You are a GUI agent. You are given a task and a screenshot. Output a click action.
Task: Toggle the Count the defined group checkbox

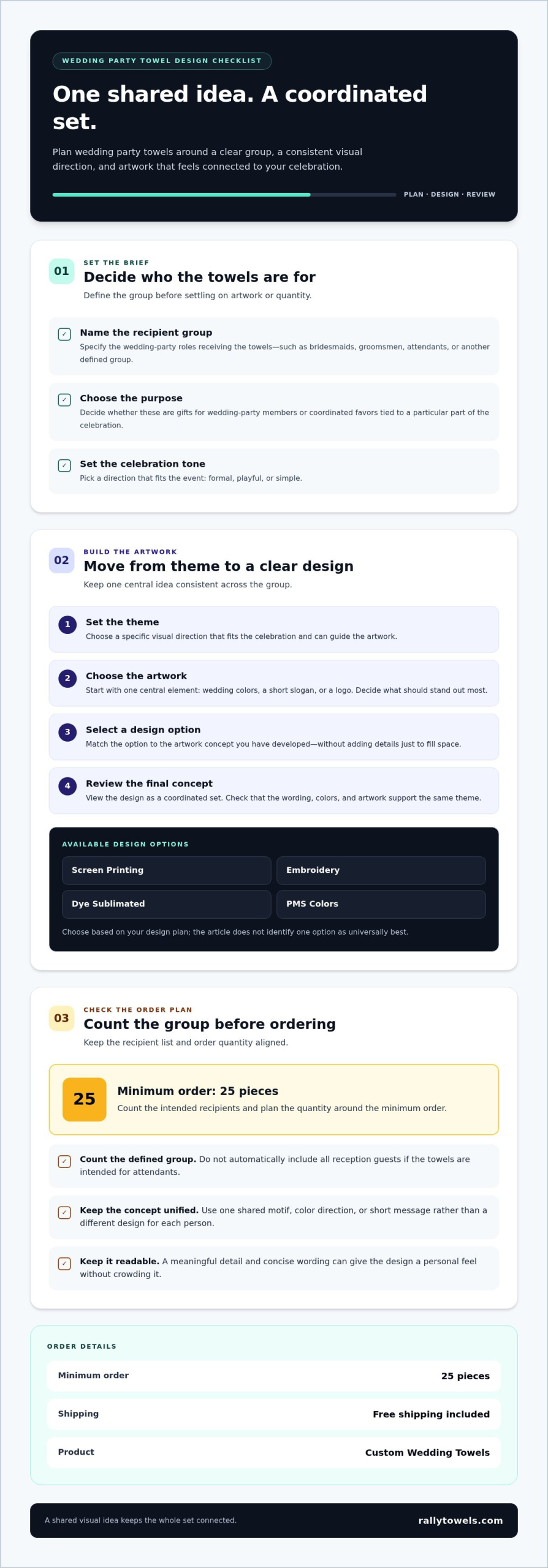(64, 1161)
